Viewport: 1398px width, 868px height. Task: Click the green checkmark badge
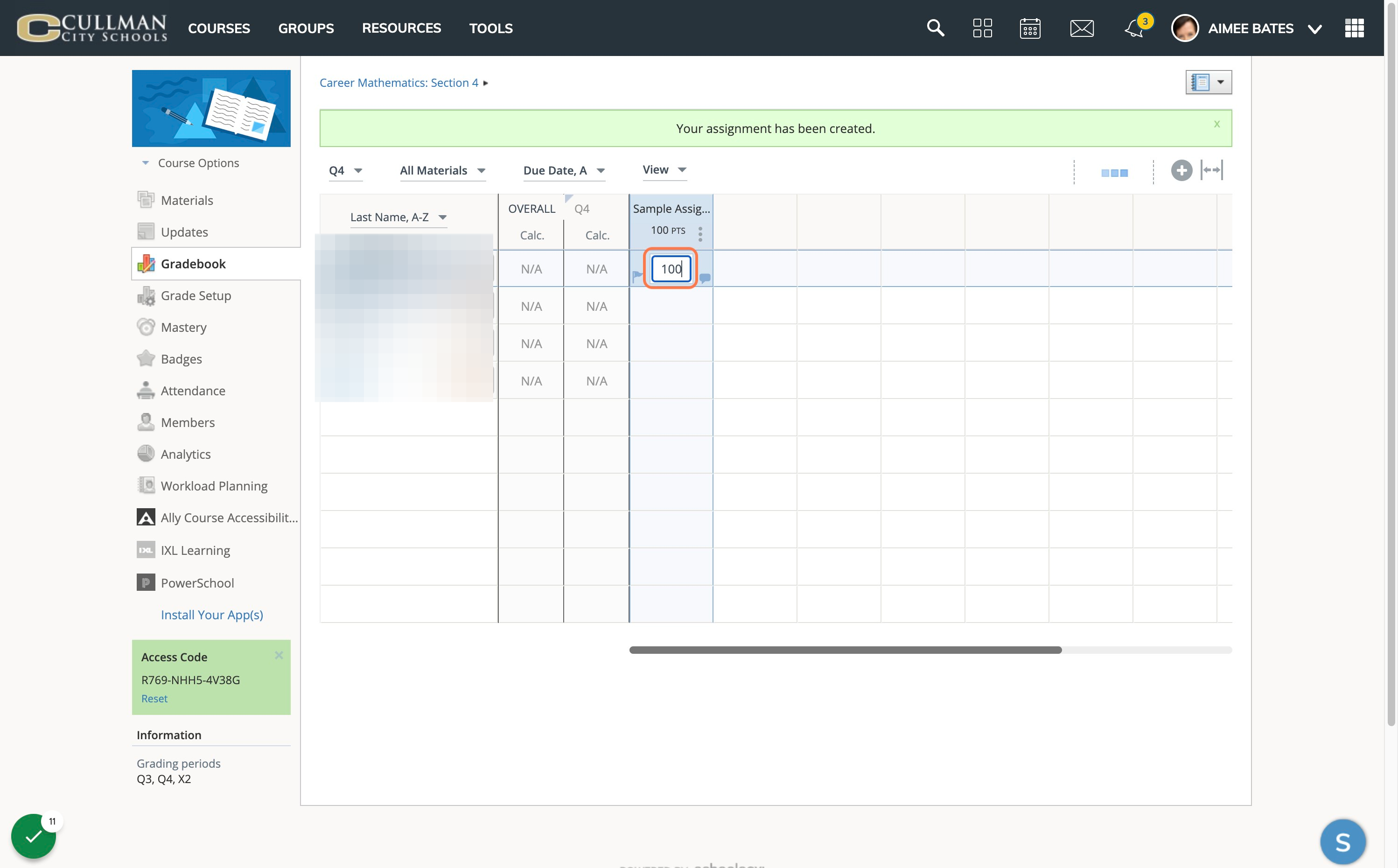[33, 836]
